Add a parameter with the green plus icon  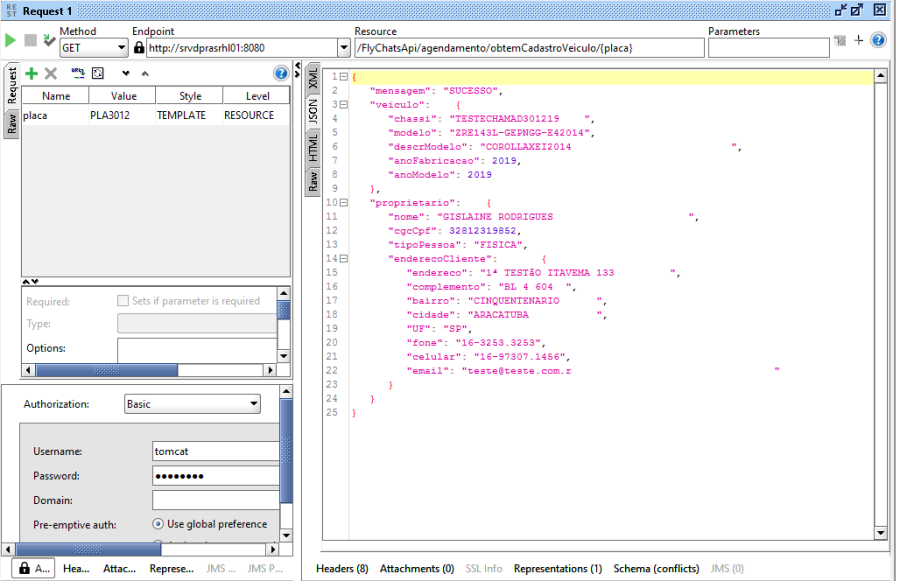(x=32, y=73)
